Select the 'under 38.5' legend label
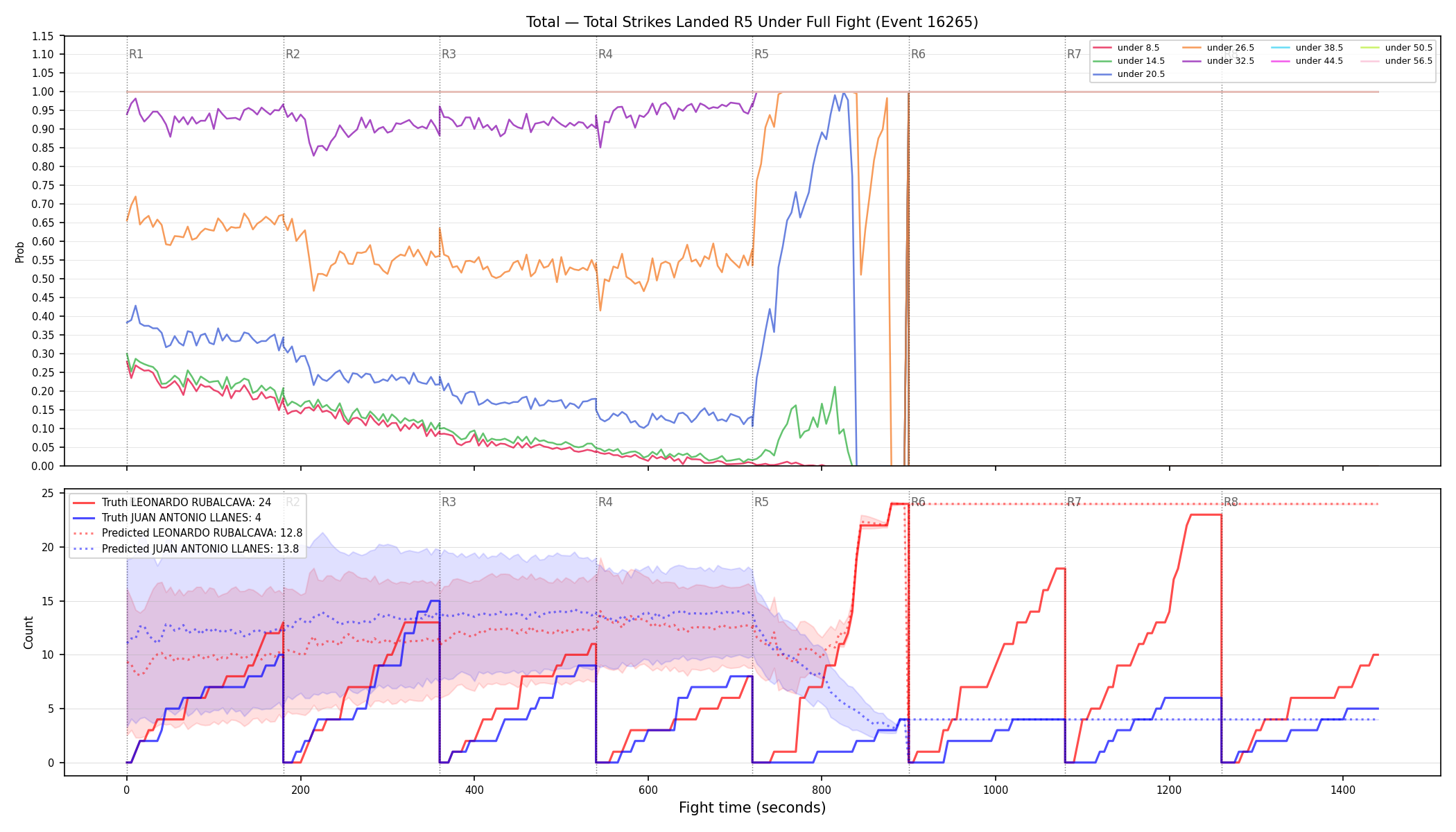This screenshot has height=832, width=1456. coord(1319,48)
